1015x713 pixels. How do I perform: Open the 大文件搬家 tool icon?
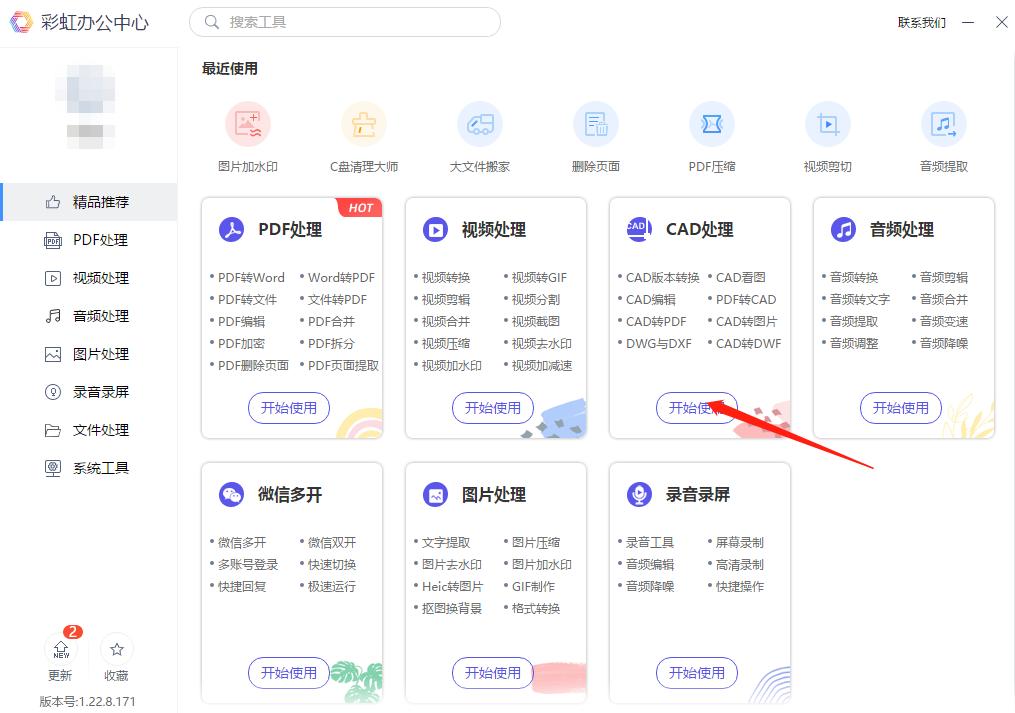480,122
